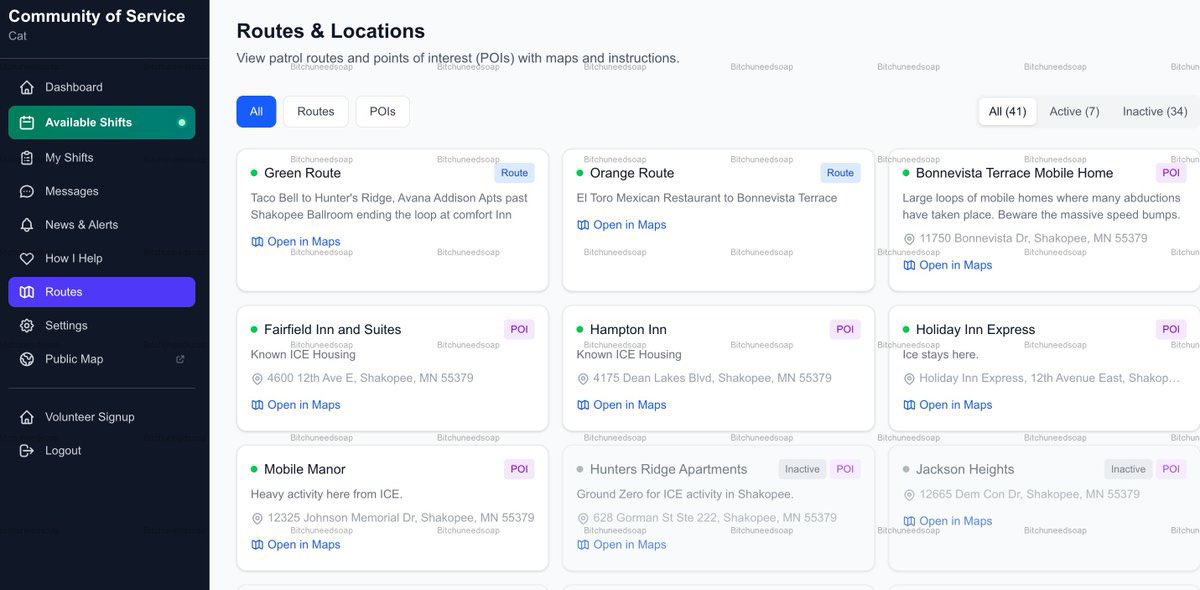The width and height of the screenshot is (1200, 590).
Task: Click address 12665 Dem Con Dr
Action: click(x=1029, y=495)
